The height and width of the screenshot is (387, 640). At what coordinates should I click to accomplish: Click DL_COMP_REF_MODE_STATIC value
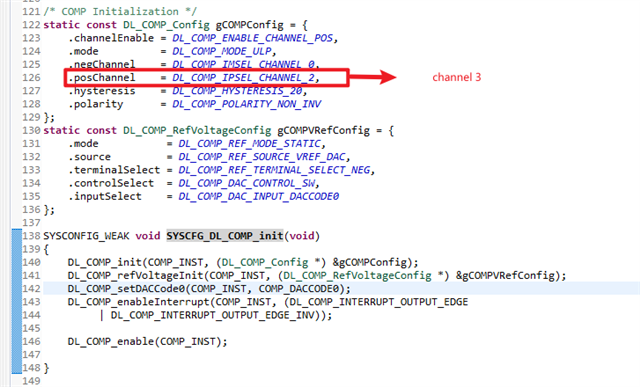click(x=250, y=144)
